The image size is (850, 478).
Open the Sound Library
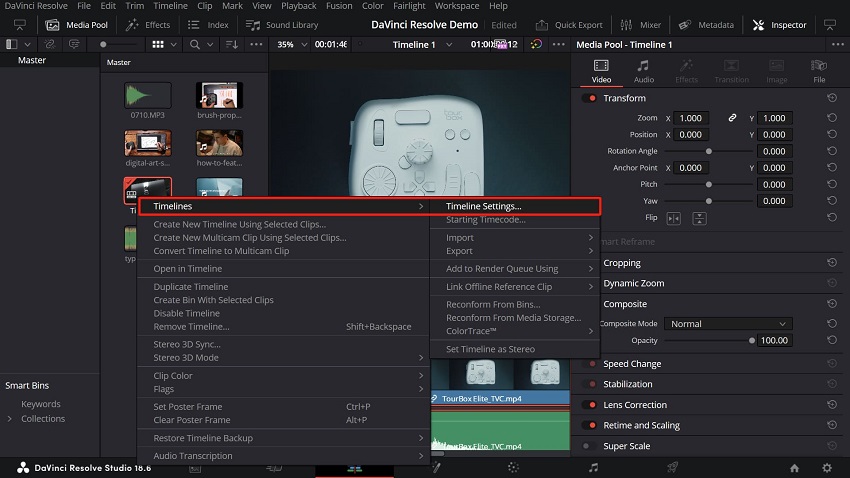(x=282, y=25)
